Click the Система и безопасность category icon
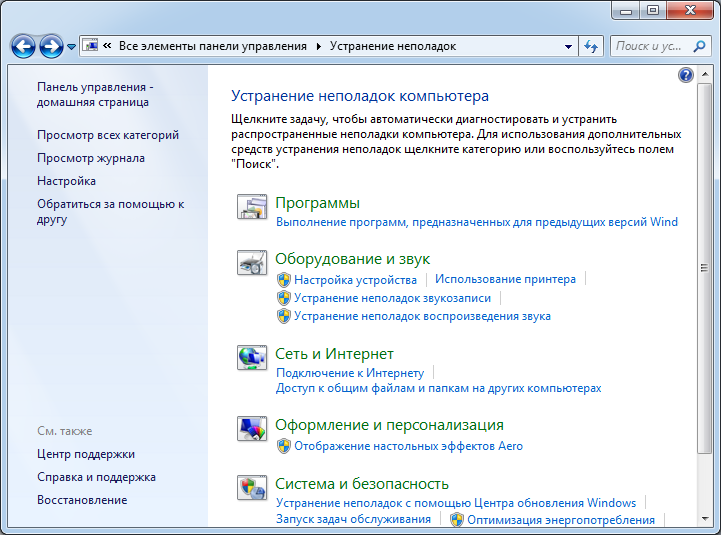The width and height of the screenshot is (722, 536). [252, 488]
